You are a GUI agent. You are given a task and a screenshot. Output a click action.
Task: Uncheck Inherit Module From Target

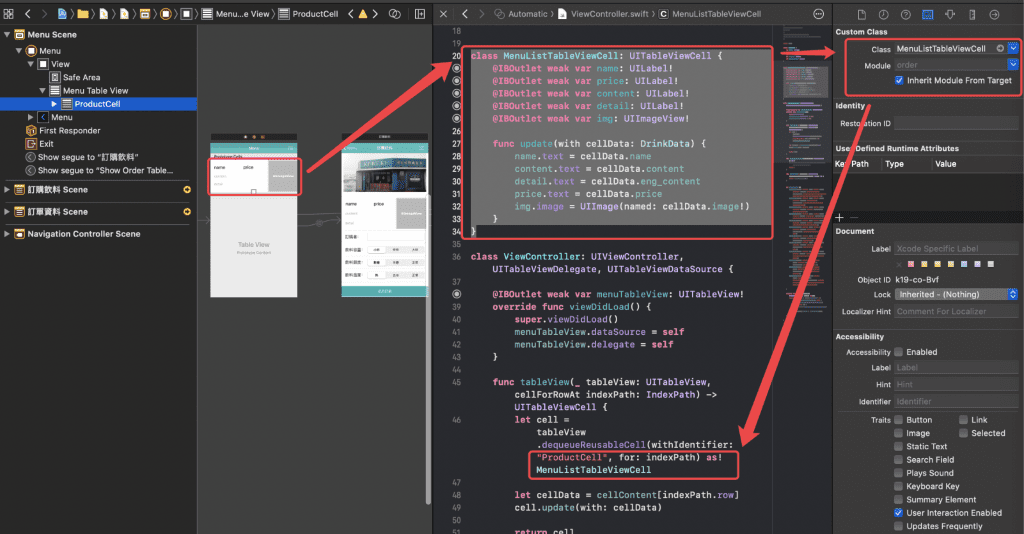900,81
